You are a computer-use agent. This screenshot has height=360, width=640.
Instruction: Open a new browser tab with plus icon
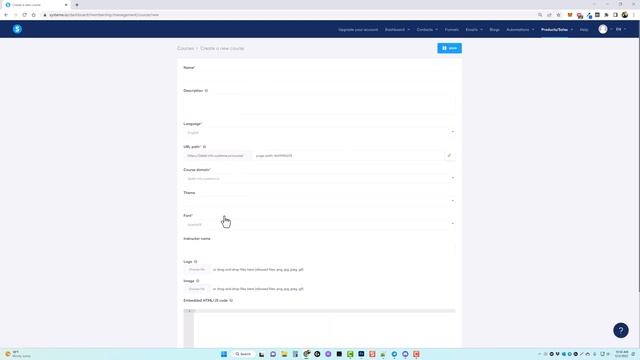[77, 5]
